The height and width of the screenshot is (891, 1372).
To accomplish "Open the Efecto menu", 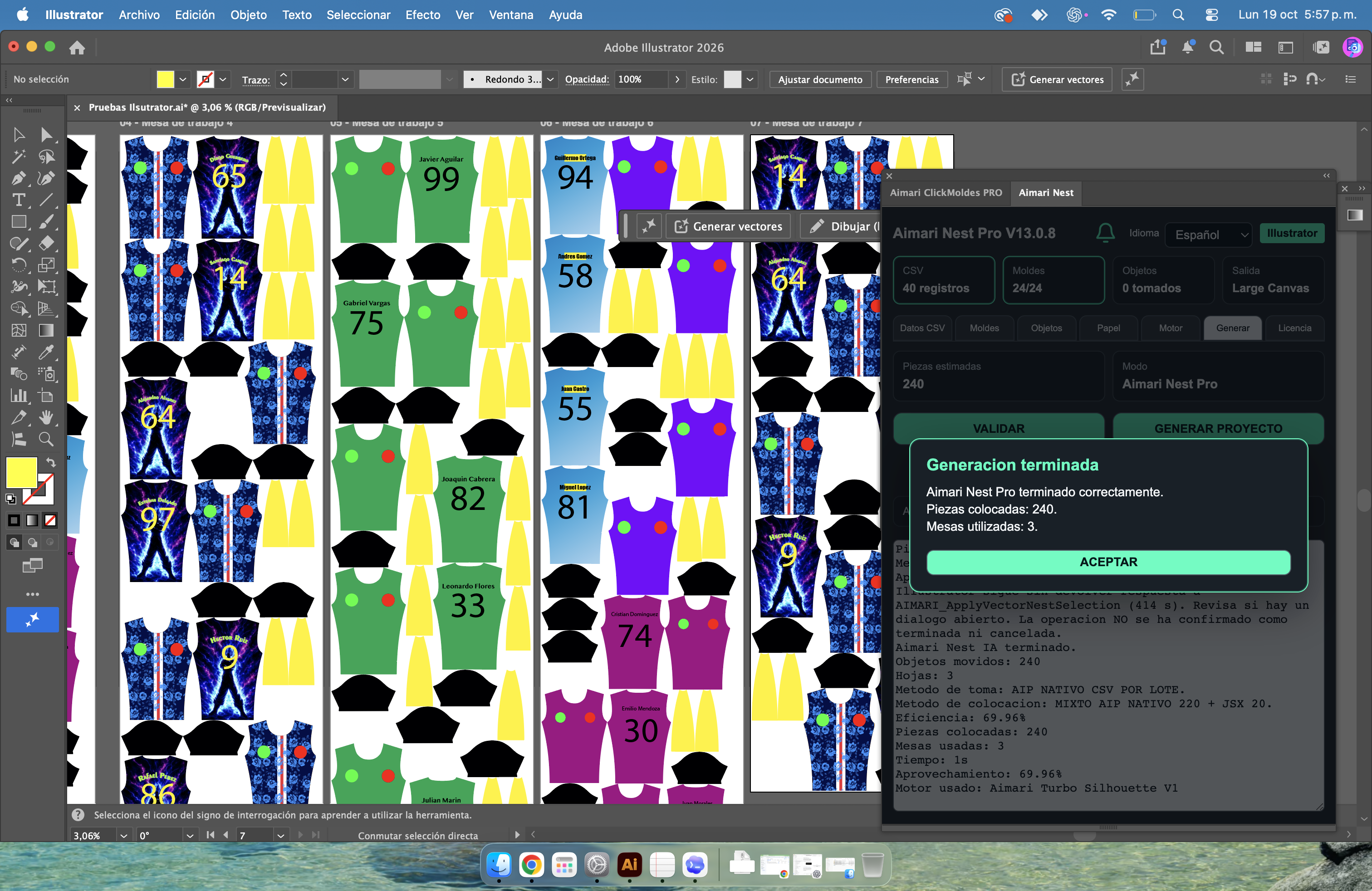I will pos(422,15).
